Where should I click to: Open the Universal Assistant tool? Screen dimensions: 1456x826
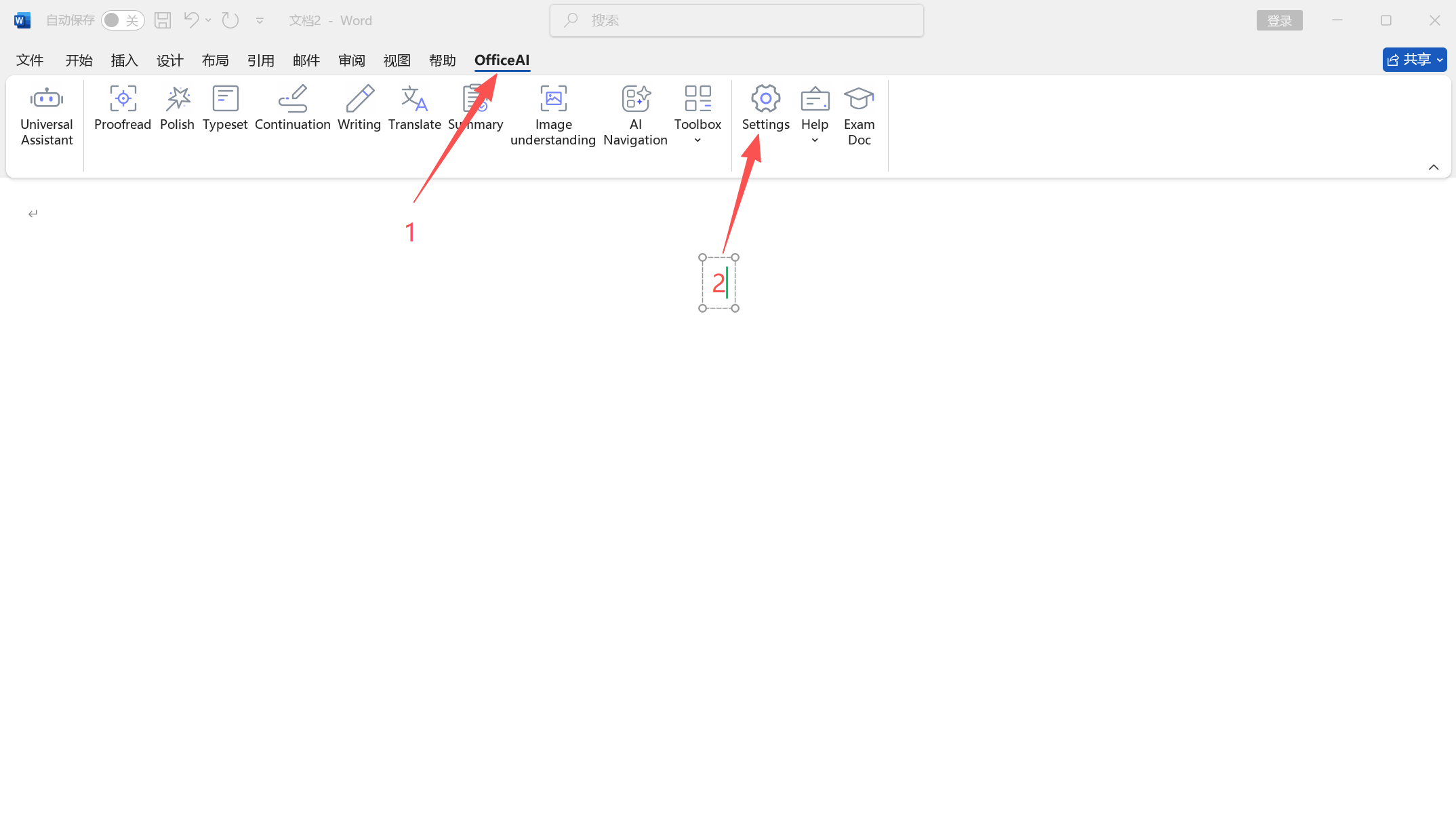[x=47, y=115]
